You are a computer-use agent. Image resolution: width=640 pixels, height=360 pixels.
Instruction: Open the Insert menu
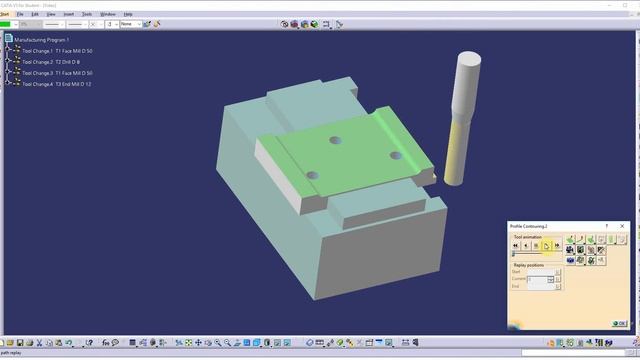point(69,14)
